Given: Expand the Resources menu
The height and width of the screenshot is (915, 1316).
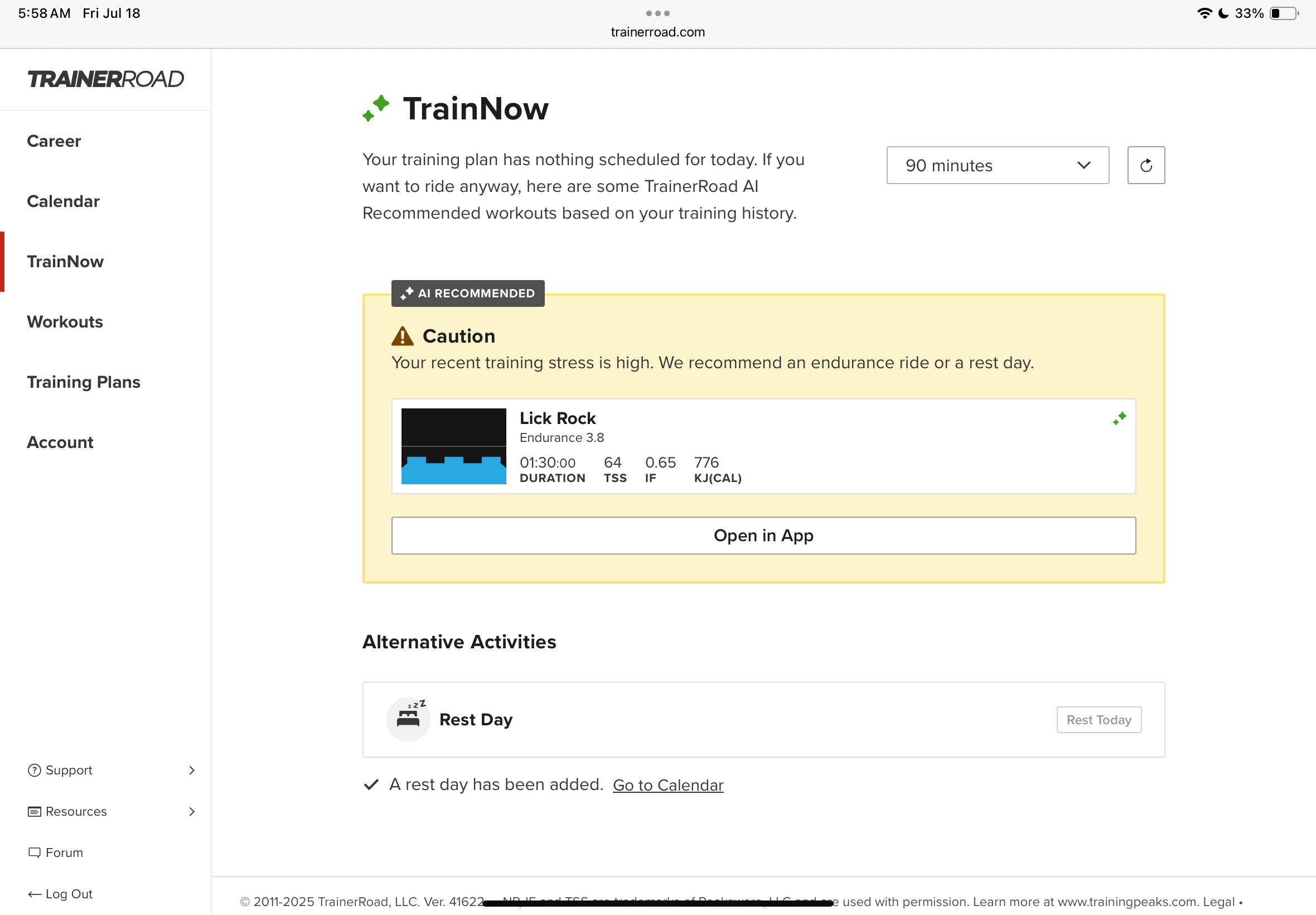Looking at the screenshot, I should (x=112, y=811).
